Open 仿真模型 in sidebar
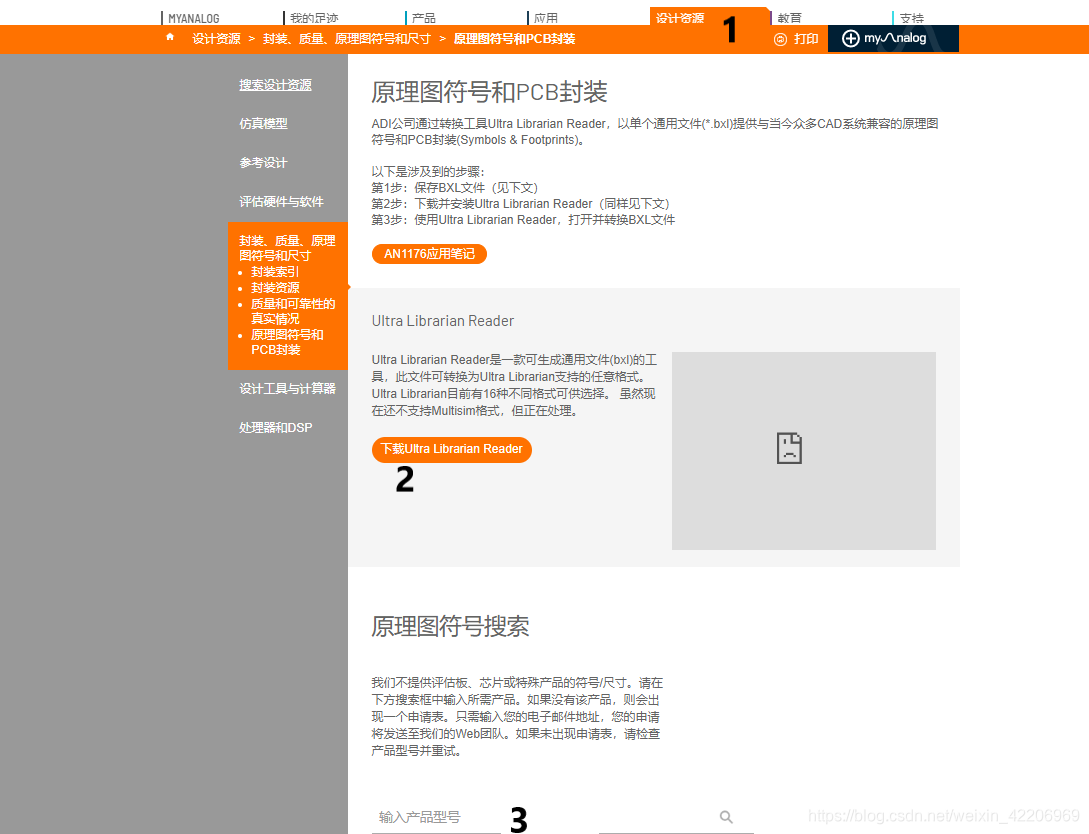The image size is (1089, 834). point(263,124)
